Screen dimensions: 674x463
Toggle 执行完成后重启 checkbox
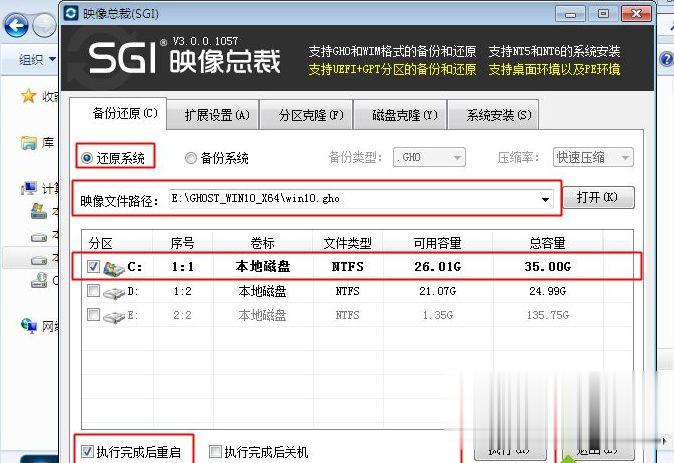tap(87, 451)
